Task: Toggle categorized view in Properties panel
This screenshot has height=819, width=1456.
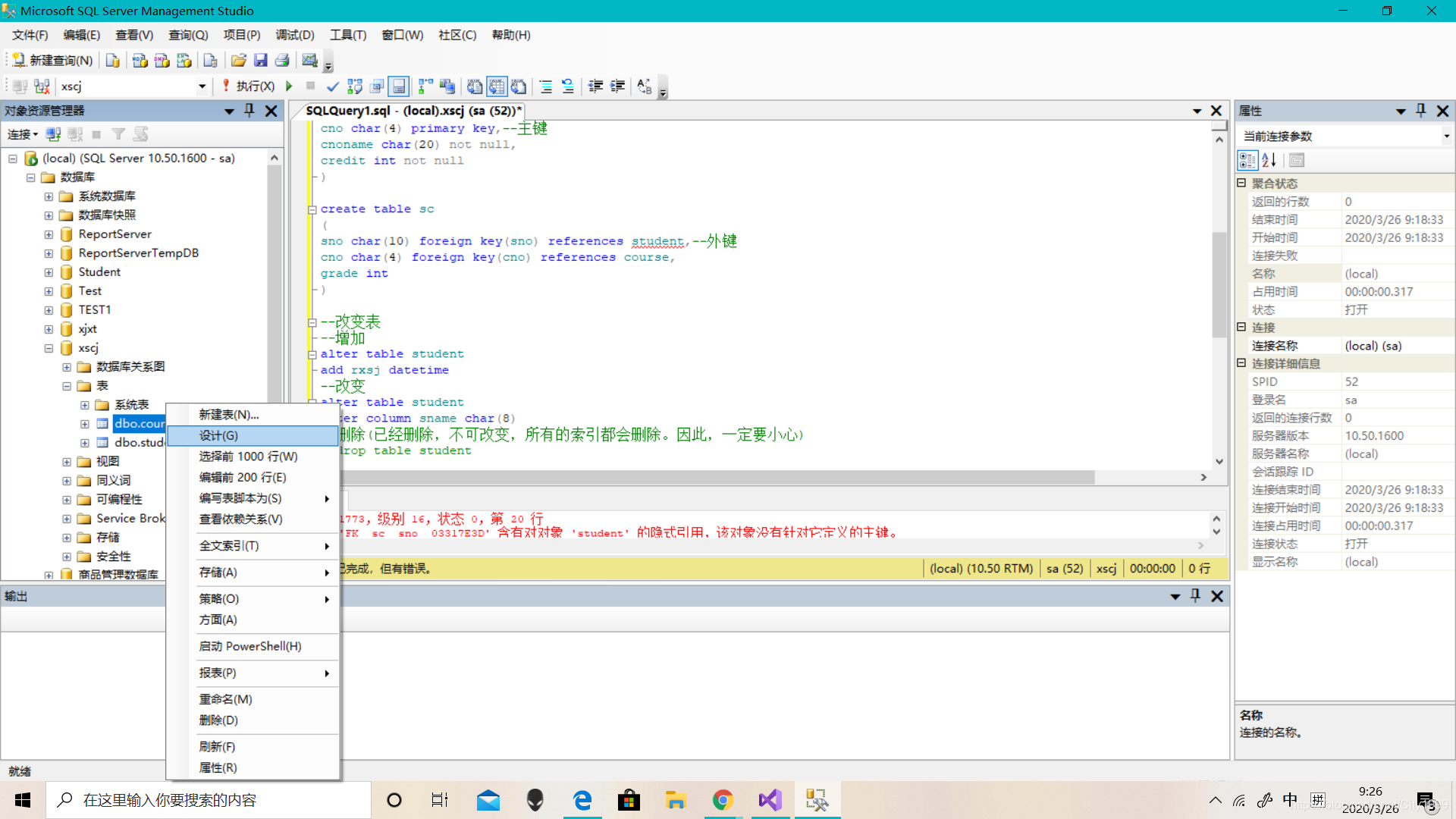Action: pyautogui.click(x=1247, y=160)
